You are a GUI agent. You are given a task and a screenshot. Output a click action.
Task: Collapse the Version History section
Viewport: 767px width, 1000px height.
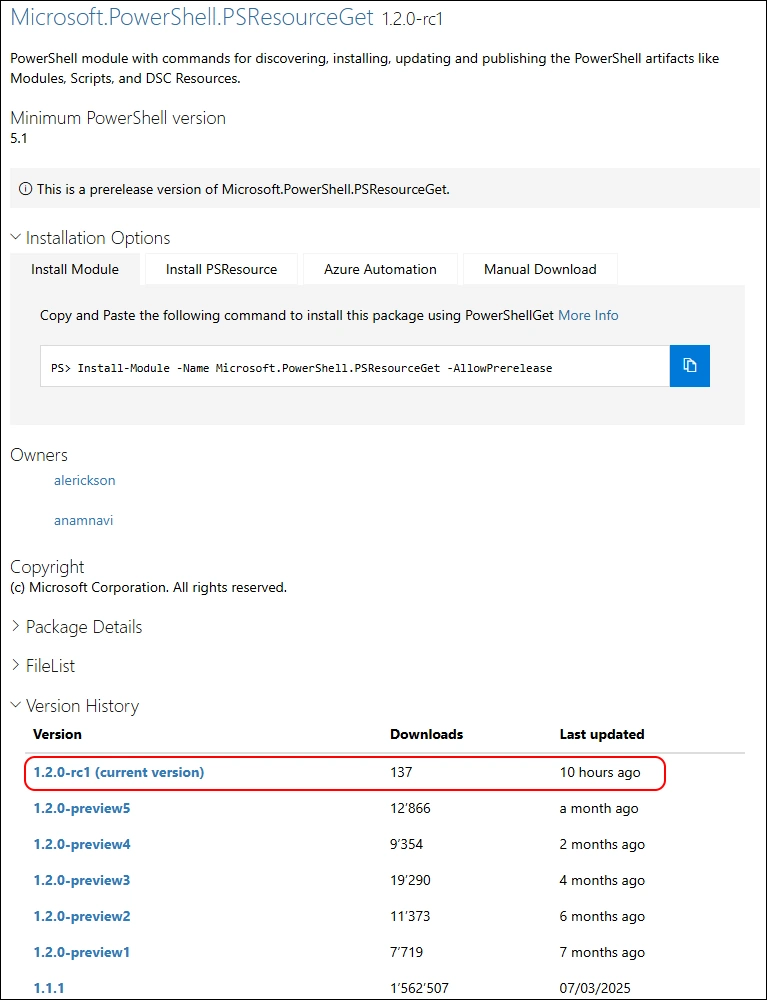point(74,706)
